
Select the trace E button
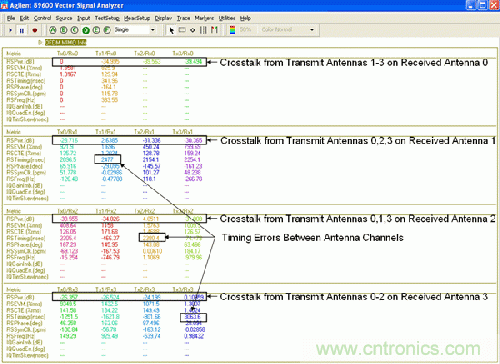(x=96, y=30)
